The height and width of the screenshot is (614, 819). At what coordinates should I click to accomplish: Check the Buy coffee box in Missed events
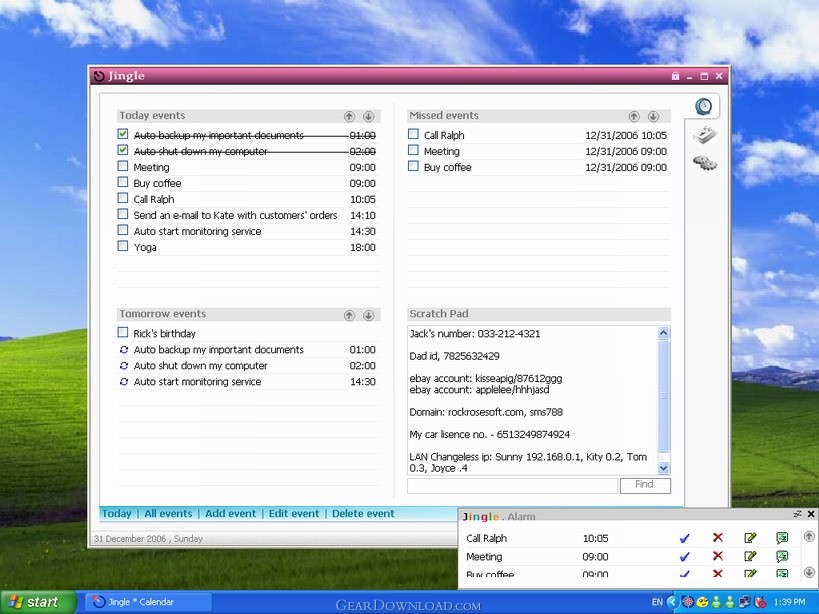point(413,166)
